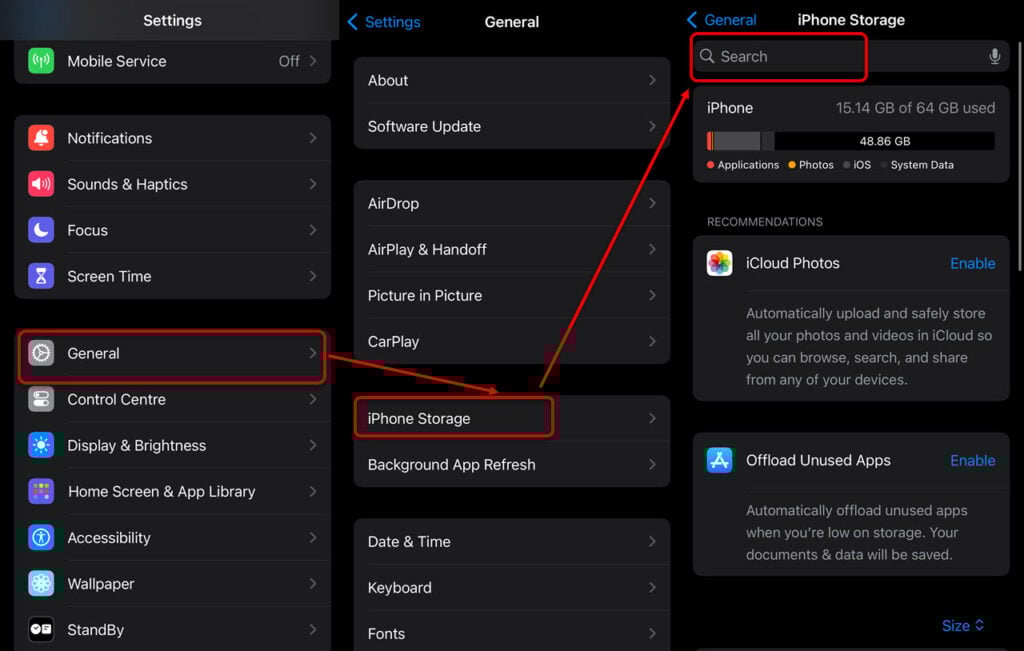Tap the Offload Unused Apps App Store icon
This screenshot has height=651, width=1024.
720,460
